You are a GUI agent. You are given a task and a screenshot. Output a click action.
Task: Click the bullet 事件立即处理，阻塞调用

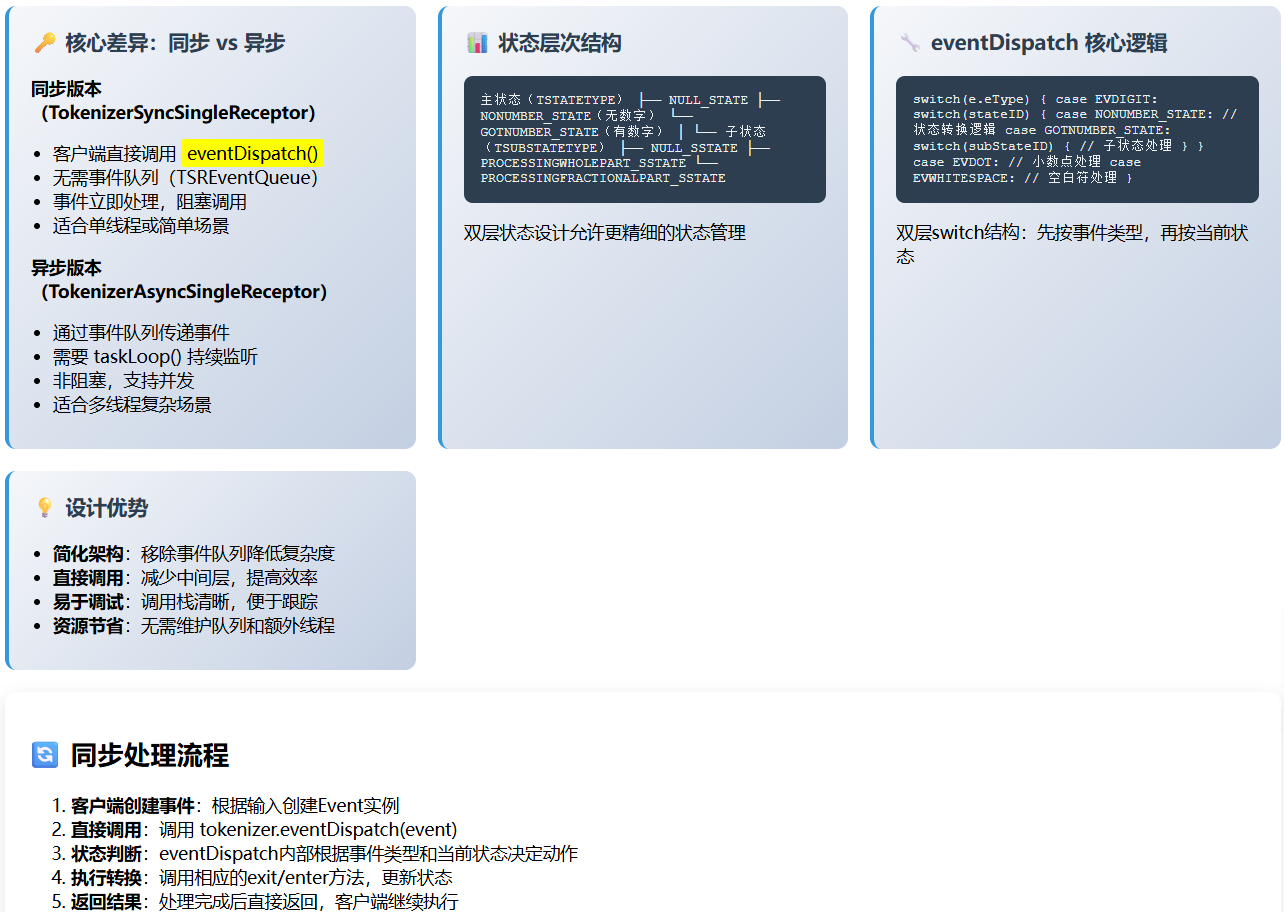click(x=150, y=202)
